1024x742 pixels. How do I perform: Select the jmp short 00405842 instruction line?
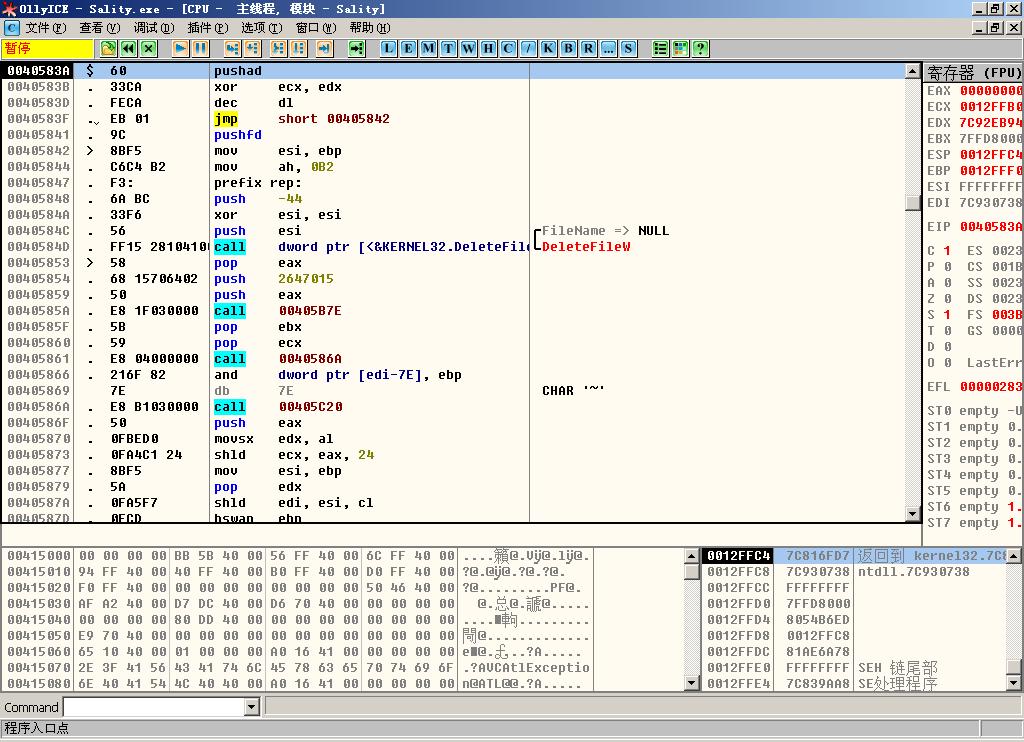pos(300,119)
